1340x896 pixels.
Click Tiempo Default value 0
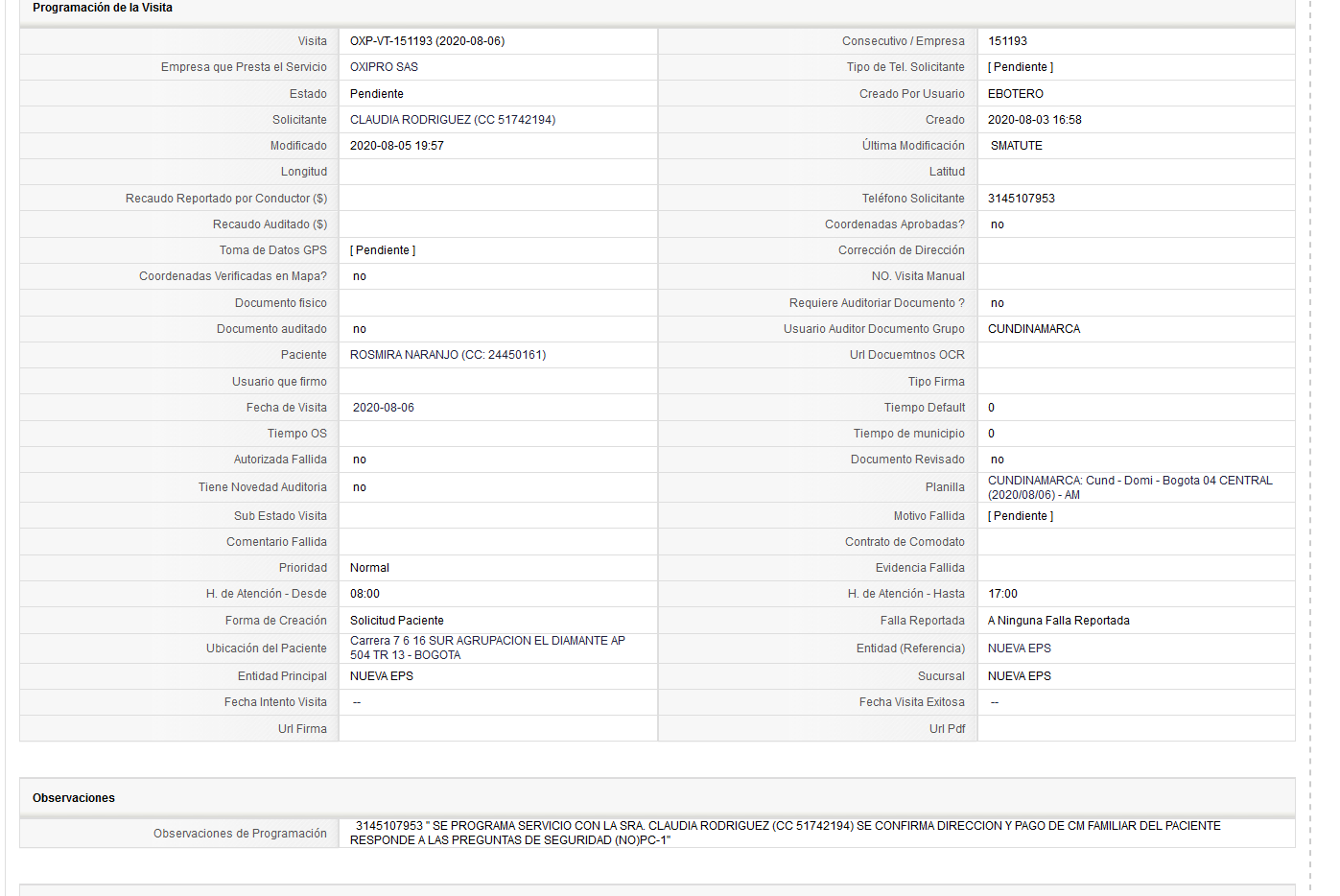[992, 408]
